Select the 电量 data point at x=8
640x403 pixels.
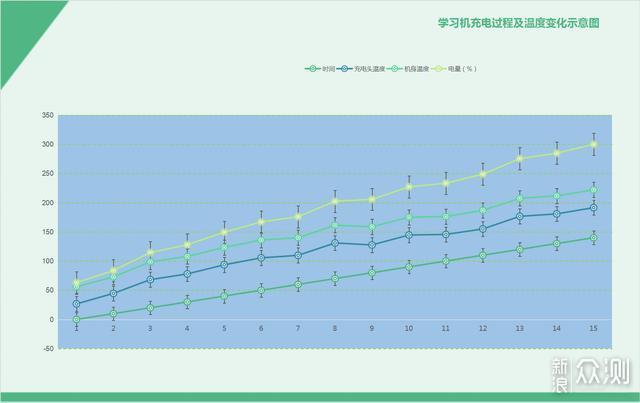(x=335, y=201)
